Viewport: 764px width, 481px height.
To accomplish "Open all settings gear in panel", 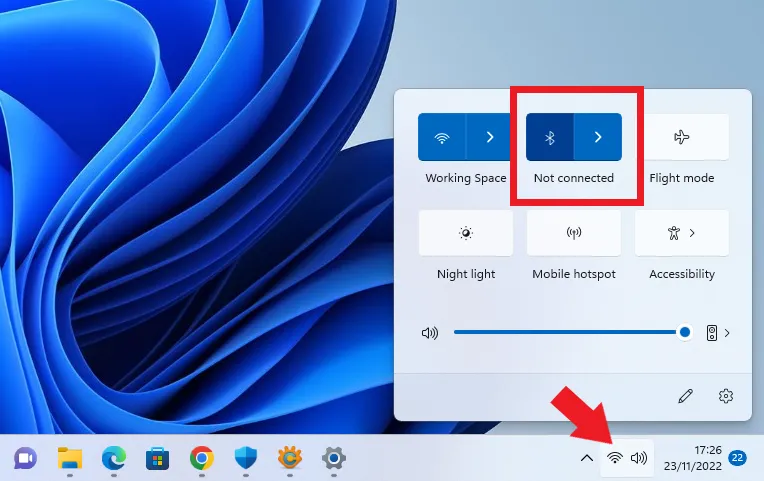I will (727, 396).
